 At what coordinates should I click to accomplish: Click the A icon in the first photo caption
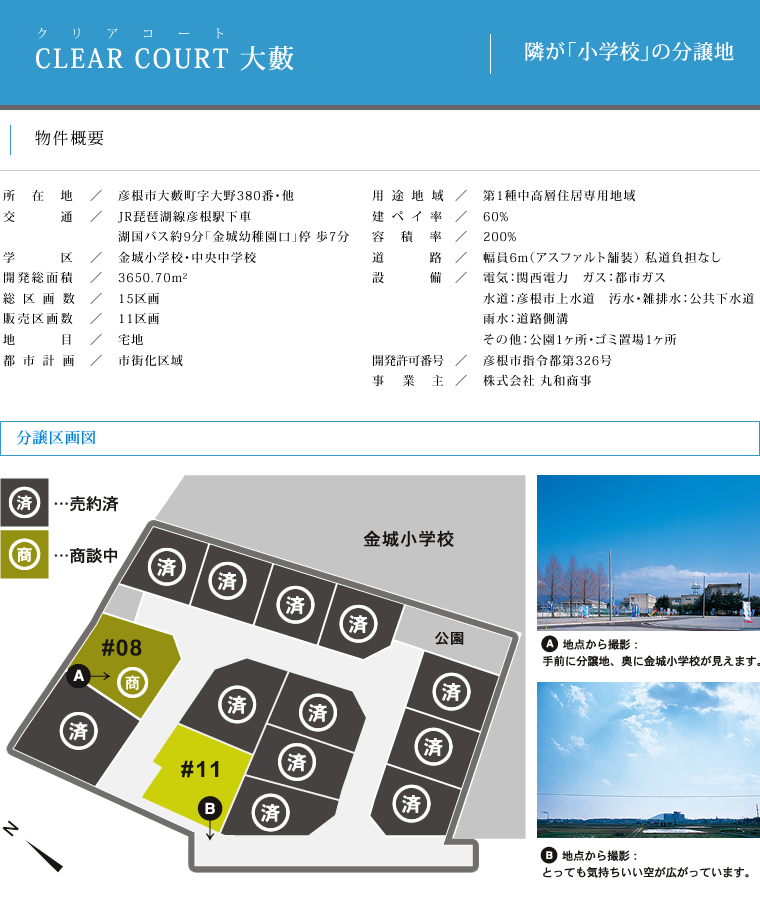(x=548, y=643)
